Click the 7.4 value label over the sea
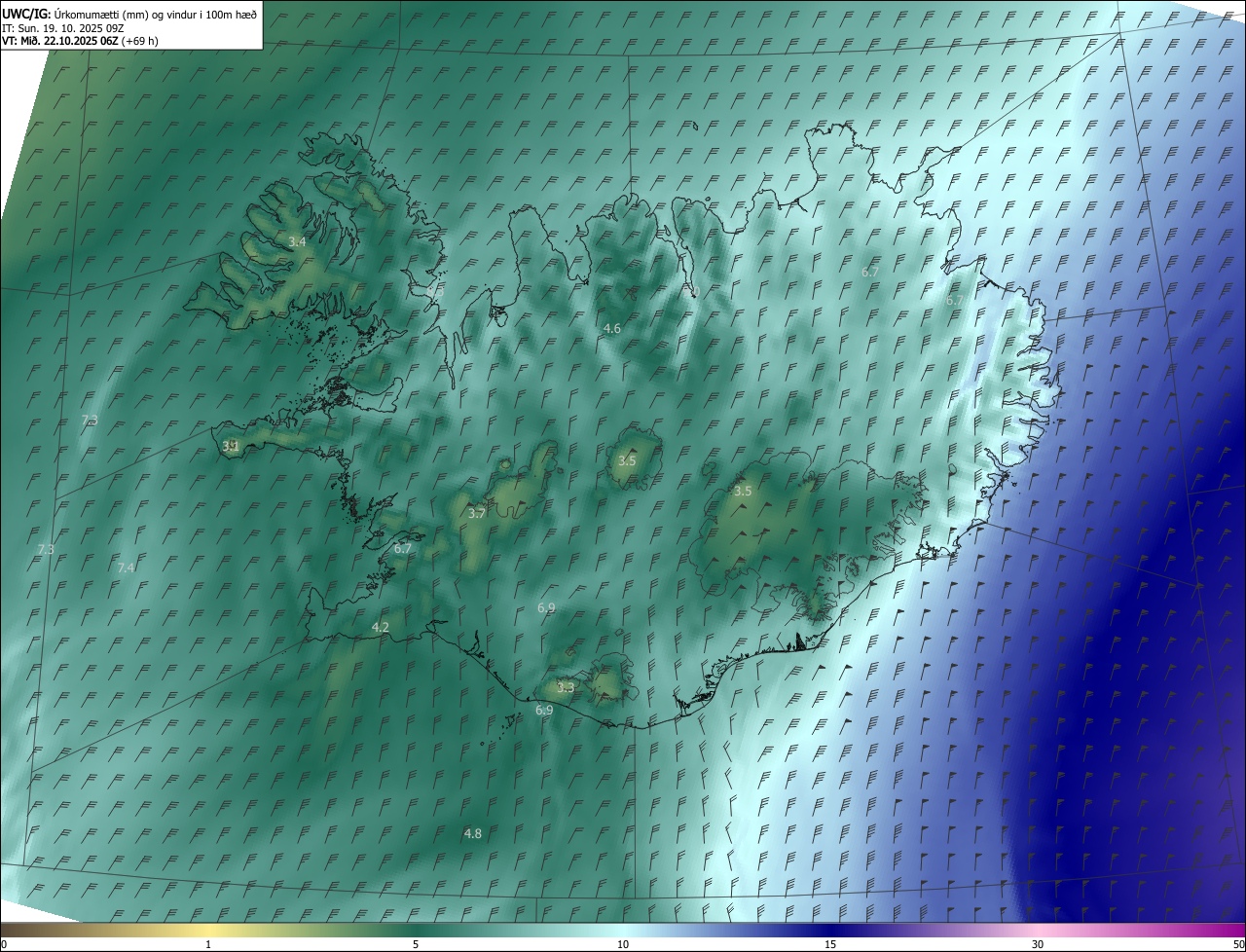Viewport: 1246px width, 952px height. [x=126, y=568]
